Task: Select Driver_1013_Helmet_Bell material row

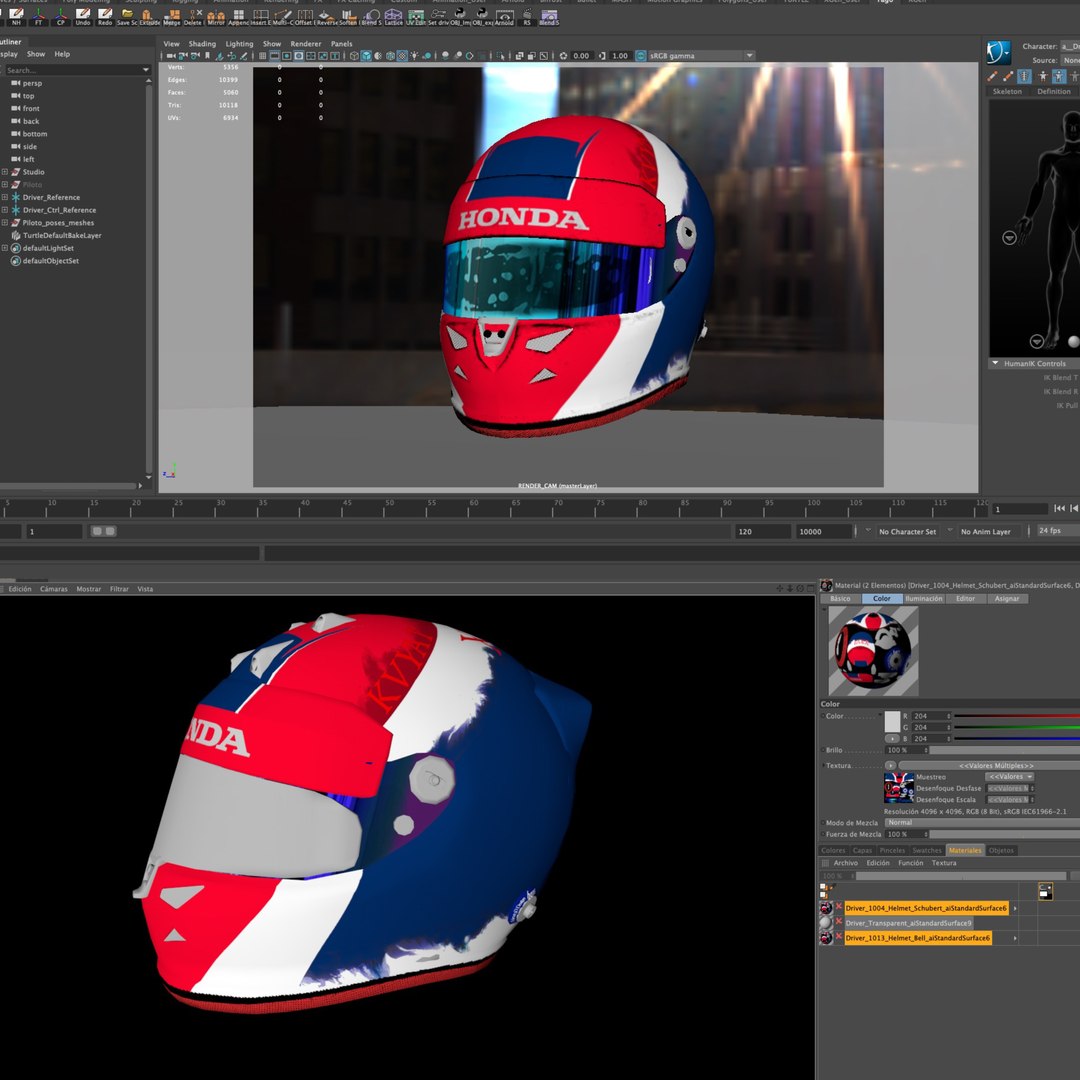Action: point(917,938)
